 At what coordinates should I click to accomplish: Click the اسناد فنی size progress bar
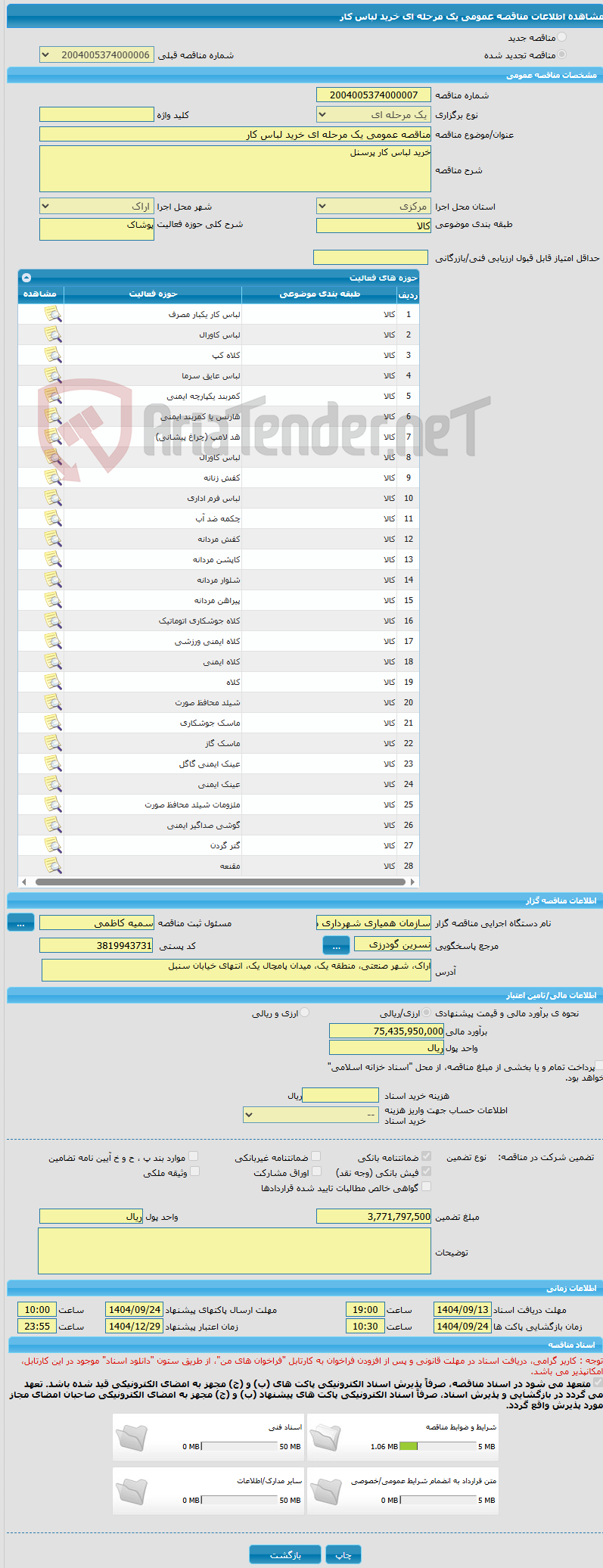click(239, 1446)
